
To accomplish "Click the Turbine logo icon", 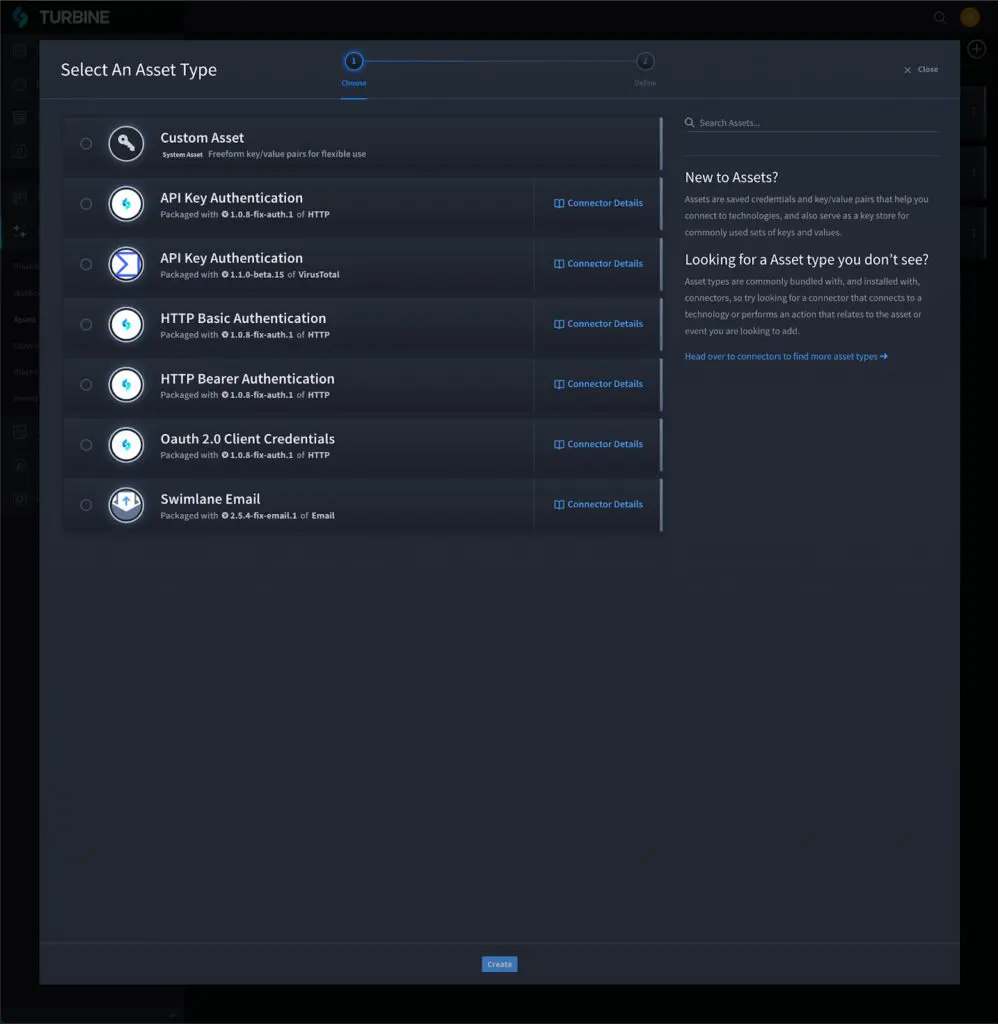I will [x=20, y=17].
